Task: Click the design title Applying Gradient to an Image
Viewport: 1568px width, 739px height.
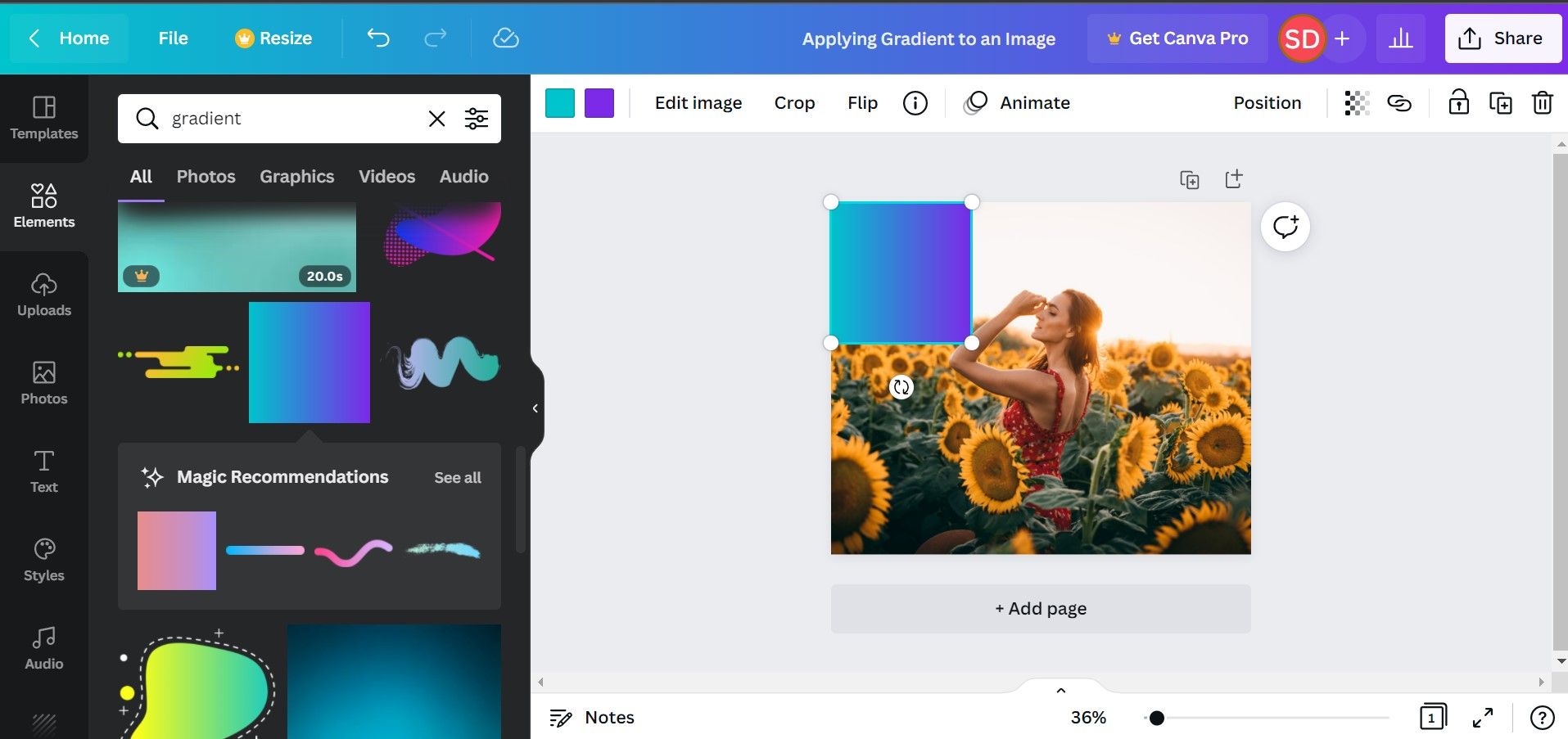Action: pyautogui.click(x=929, y=38)
